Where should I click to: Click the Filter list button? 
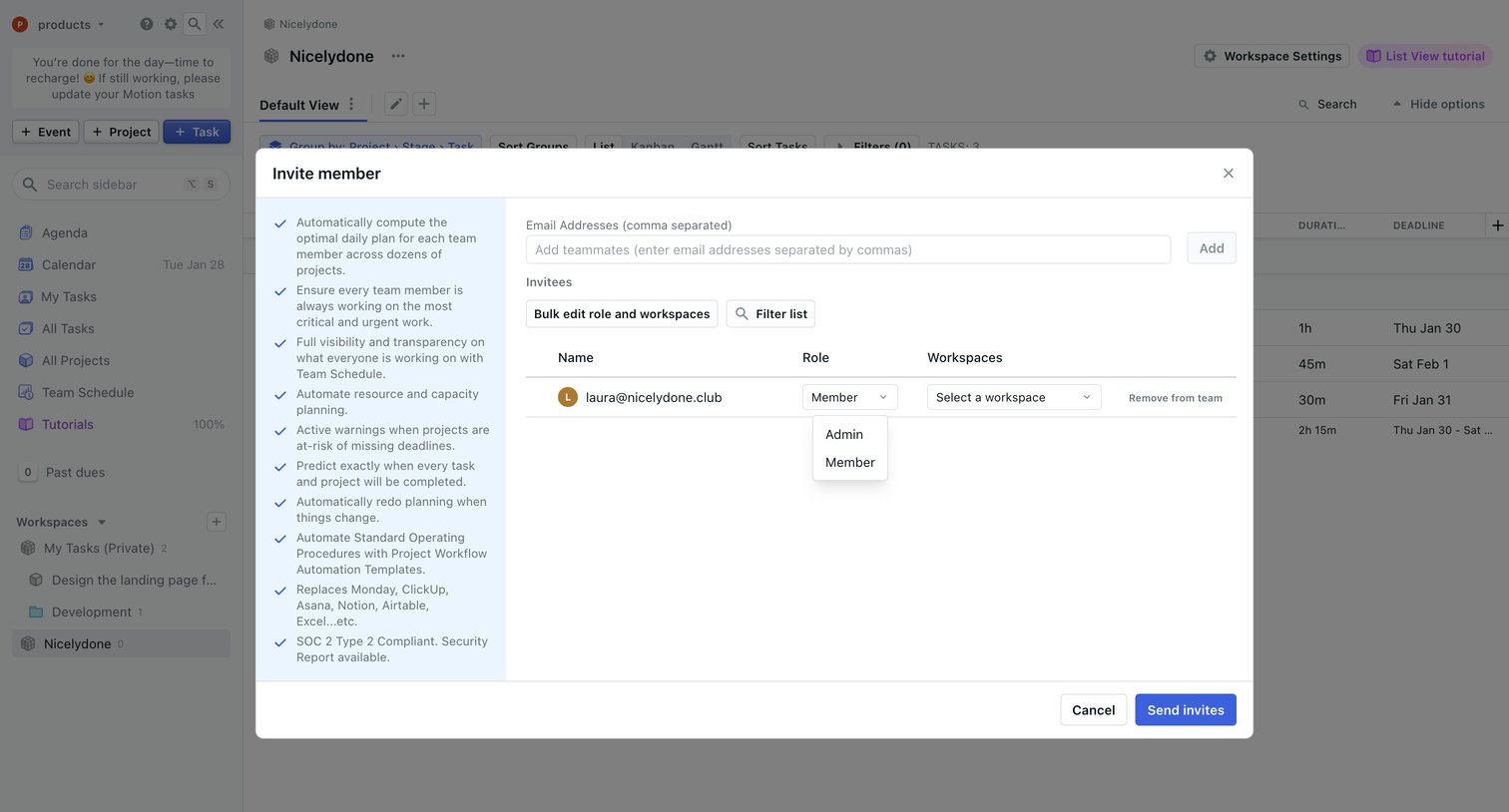coord(771,314)
